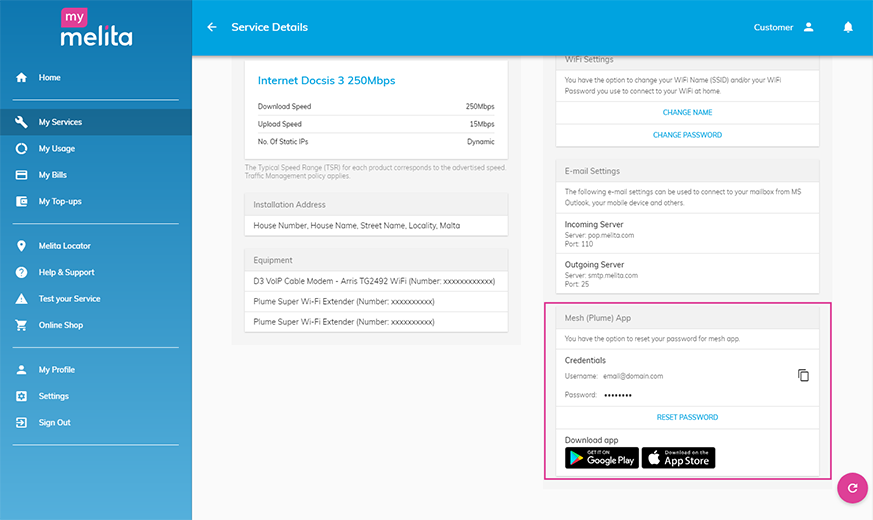
Task: Click the Settings gear icon in sidebar
Action: (21, 396)
